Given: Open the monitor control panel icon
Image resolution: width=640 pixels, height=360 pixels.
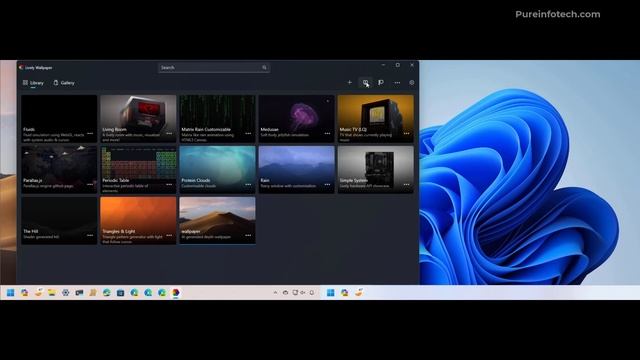Looking at the screenshot, I should [x=365, y=82].
